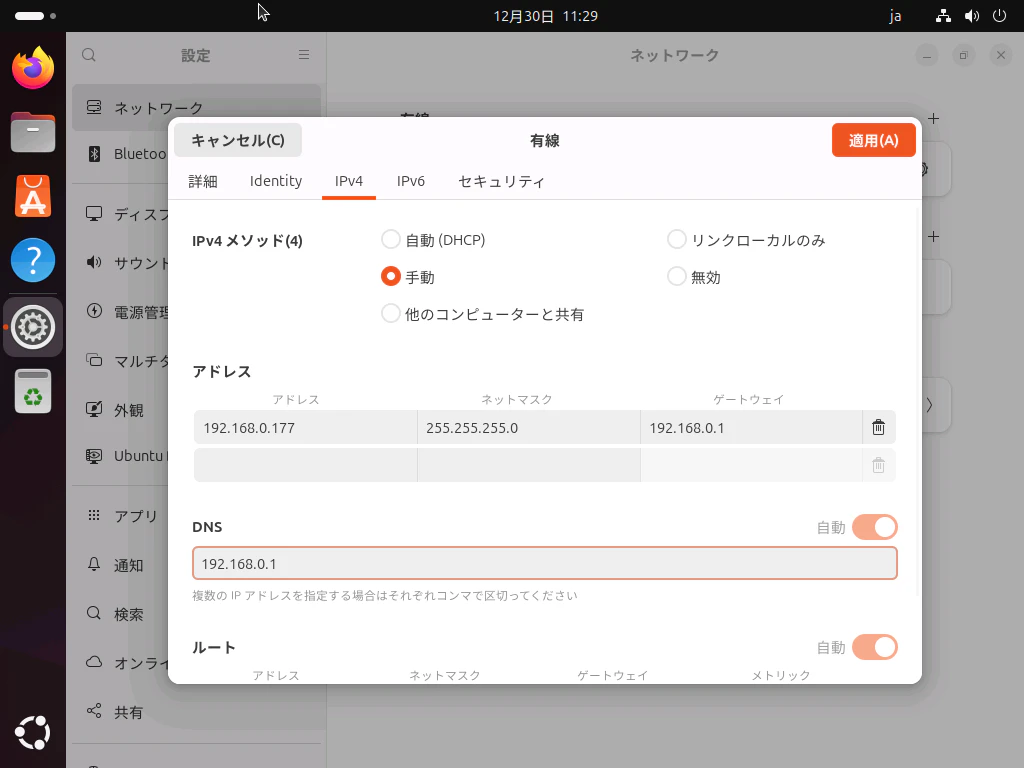Screen dimensions: 1024x768
Task: Open 外観 settings in the sidebar
Action: [x=128, y=410]
